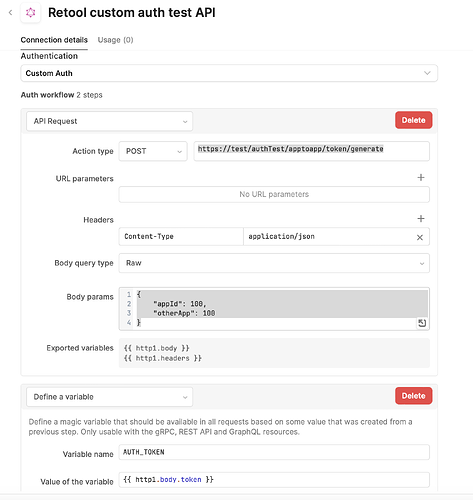This screenshot has height=500, width=473.
Task: Click the application/json header value field
Action: tap(328, 237)
